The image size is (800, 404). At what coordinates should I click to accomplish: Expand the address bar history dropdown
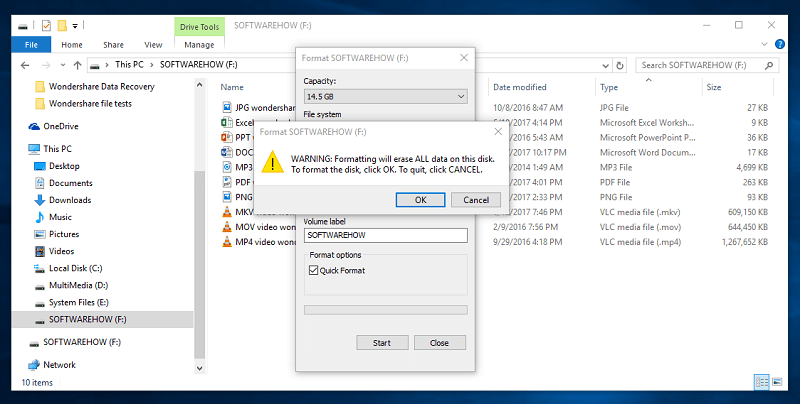point(606,65)
